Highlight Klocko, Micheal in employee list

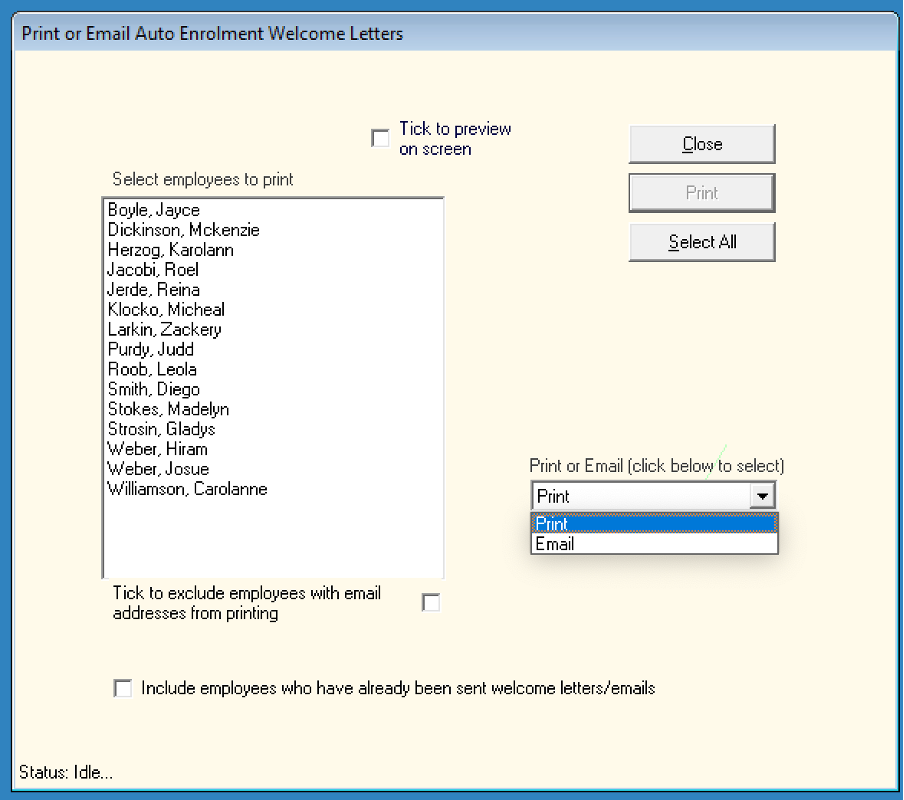pos(166,310)
